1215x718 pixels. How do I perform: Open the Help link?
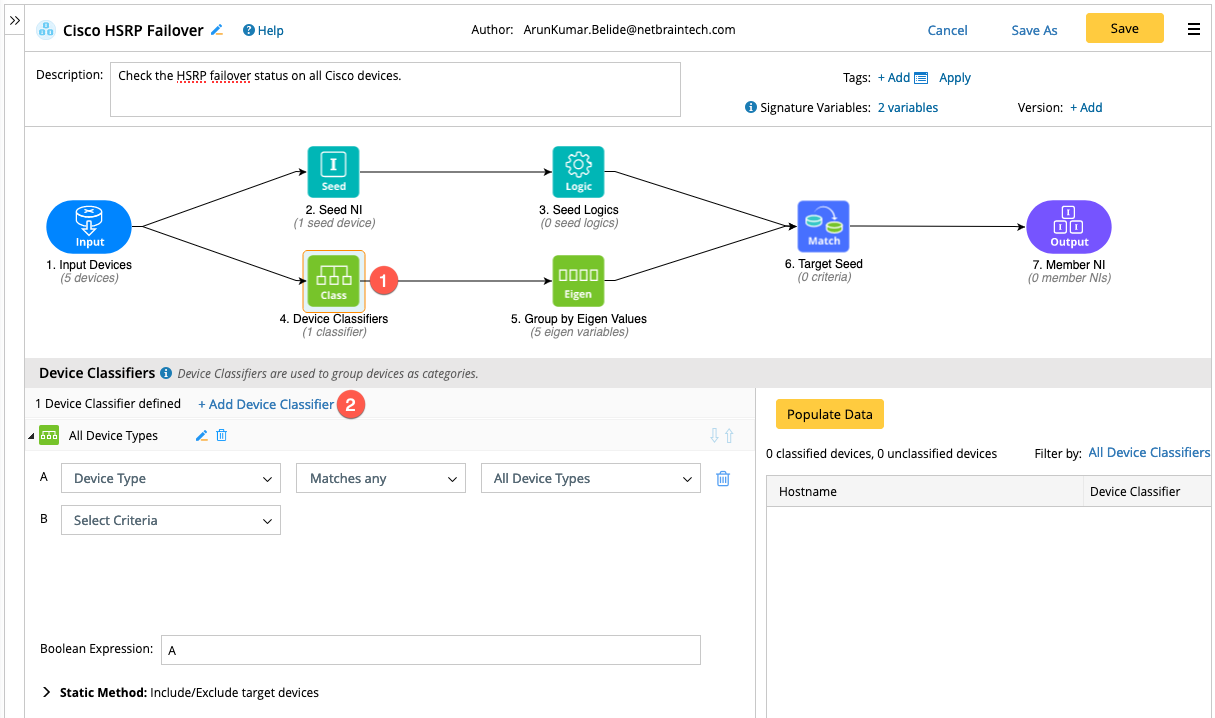click(263, 30)
